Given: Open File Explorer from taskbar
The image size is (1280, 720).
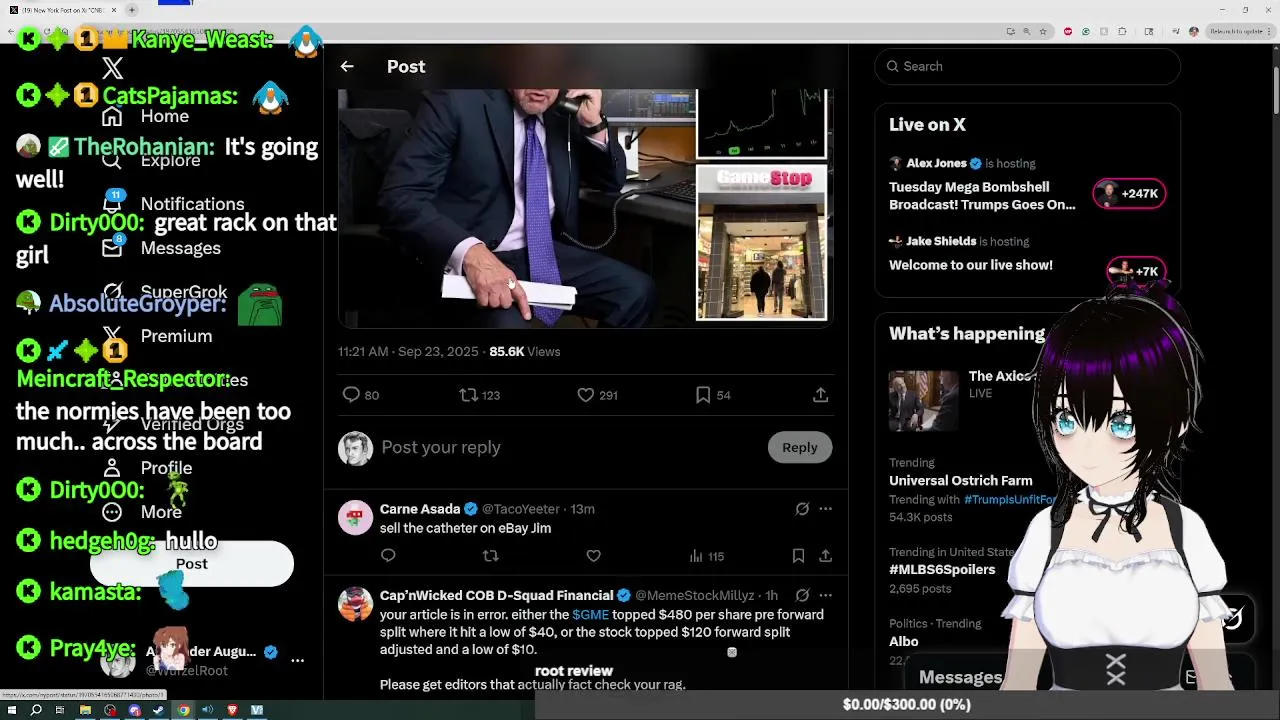Looking at the screenshot, I should click(x=85, y=710).
